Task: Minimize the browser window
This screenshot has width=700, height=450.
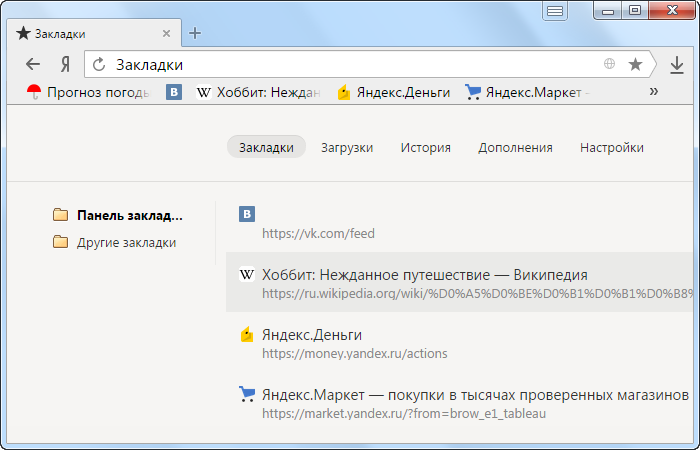Action: [608, 11]
